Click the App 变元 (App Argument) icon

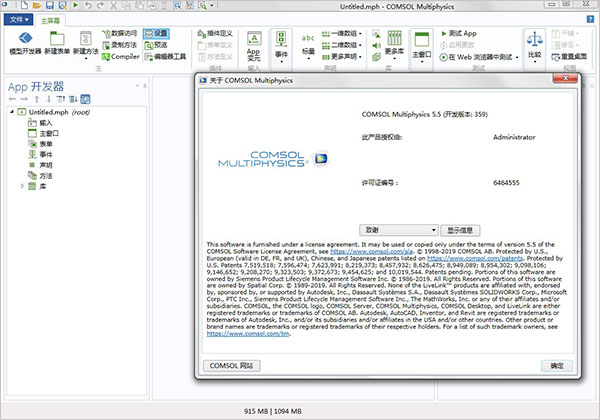click(254, 46)
